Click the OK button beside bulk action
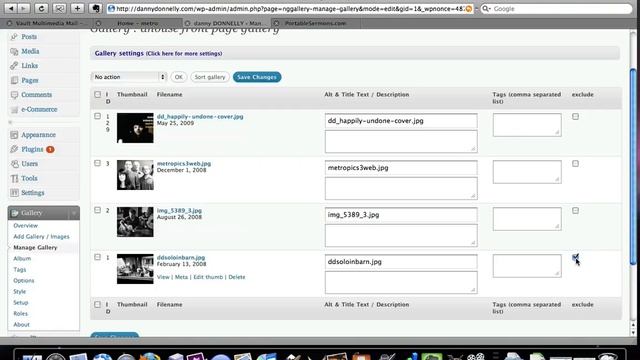640x360 pixels. point(178,77)
